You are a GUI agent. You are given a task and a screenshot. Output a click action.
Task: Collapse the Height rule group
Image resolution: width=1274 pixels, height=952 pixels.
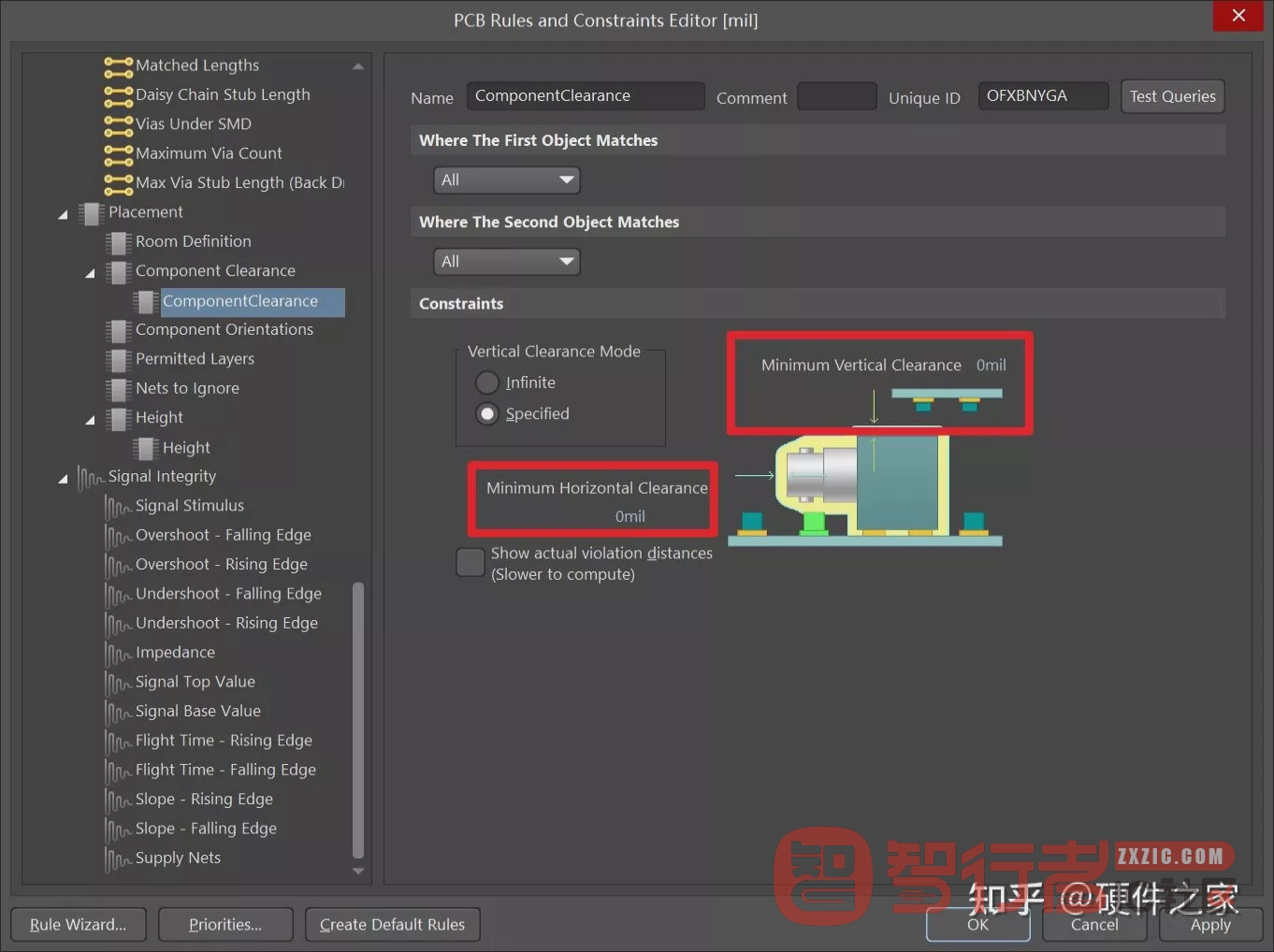[x=90, y=420]
